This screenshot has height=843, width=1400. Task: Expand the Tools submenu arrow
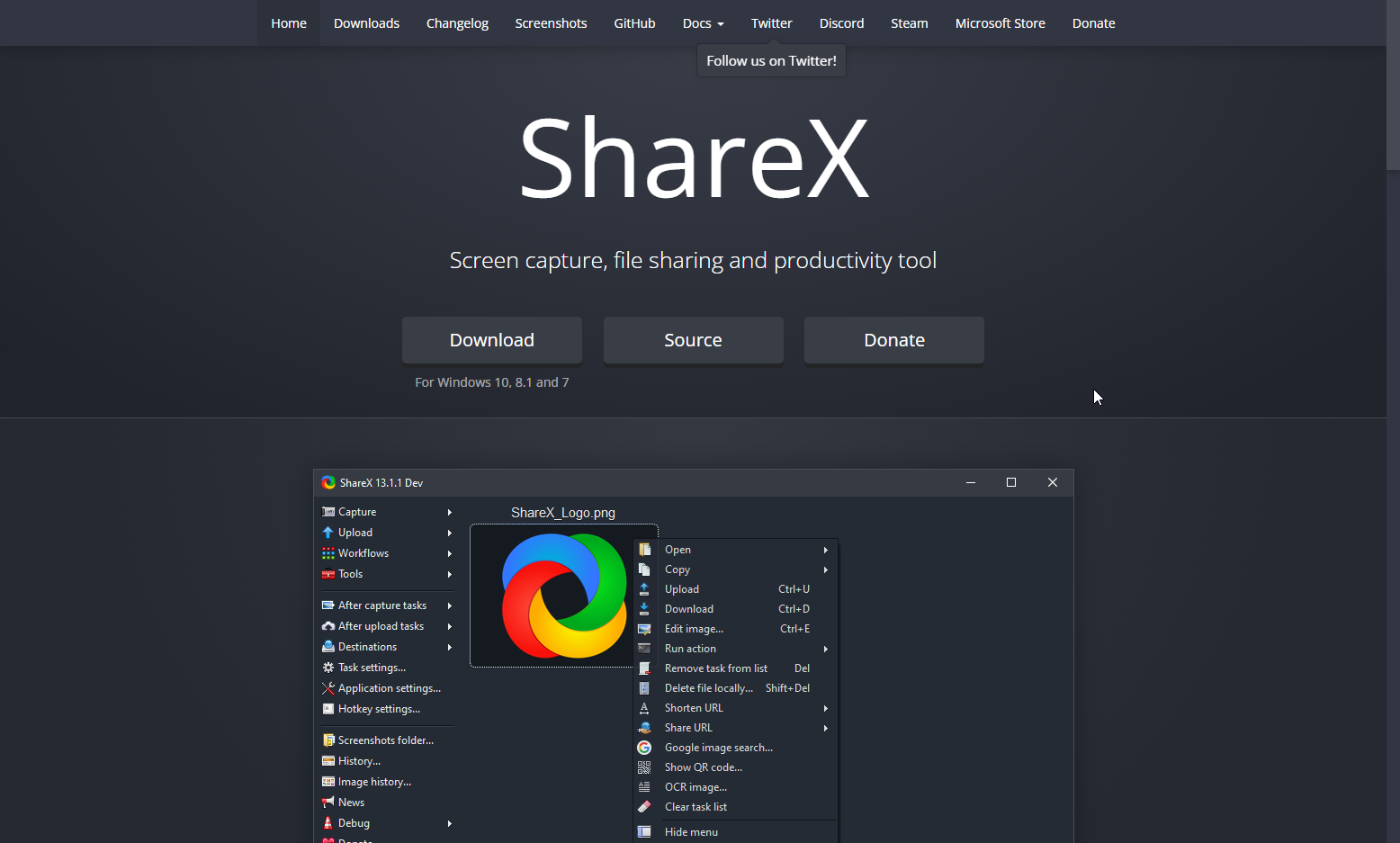[449, 574]
